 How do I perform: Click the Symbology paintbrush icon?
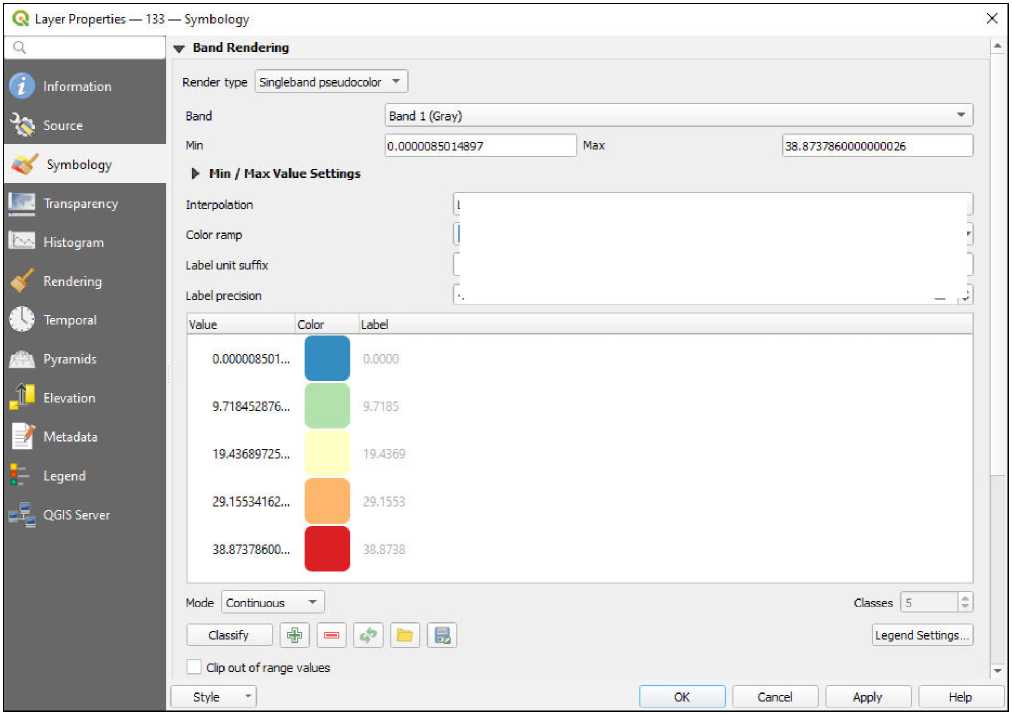tap(25, 165)
